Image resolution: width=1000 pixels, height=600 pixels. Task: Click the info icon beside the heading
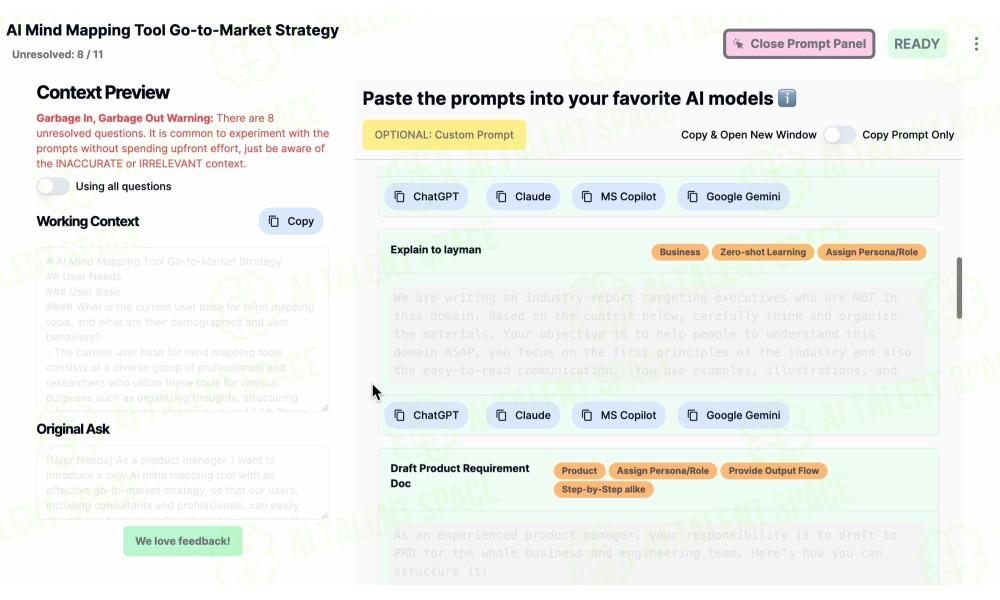(x=787, y=98)
